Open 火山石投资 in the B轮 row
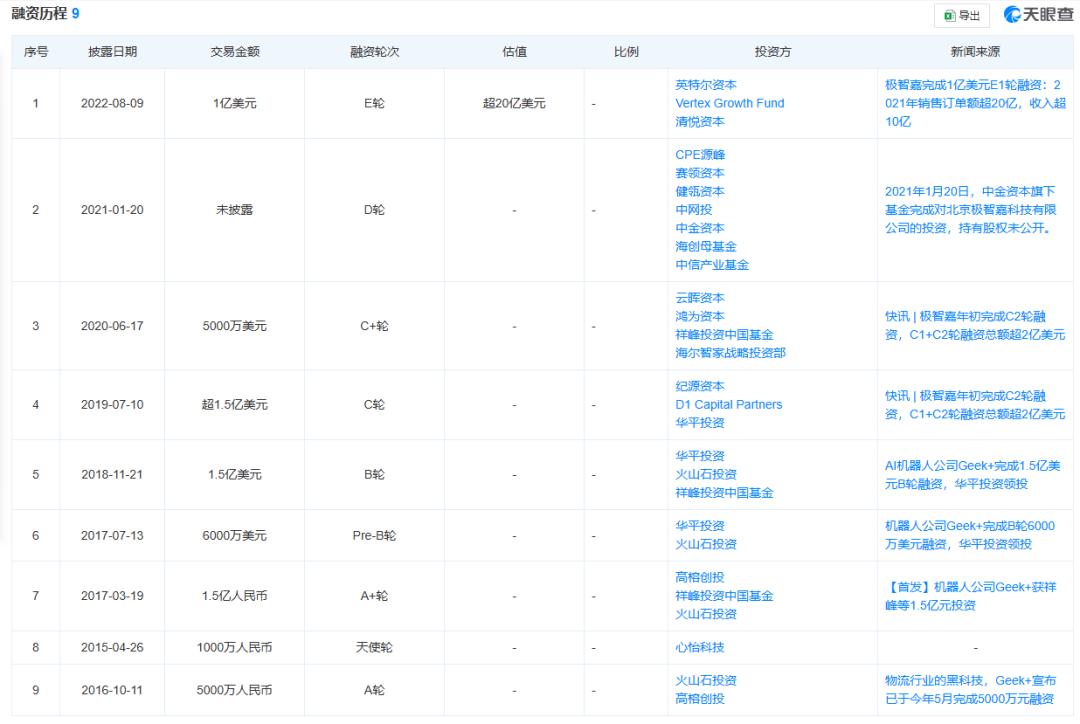 pyautogui.click(x=705, y=475)
